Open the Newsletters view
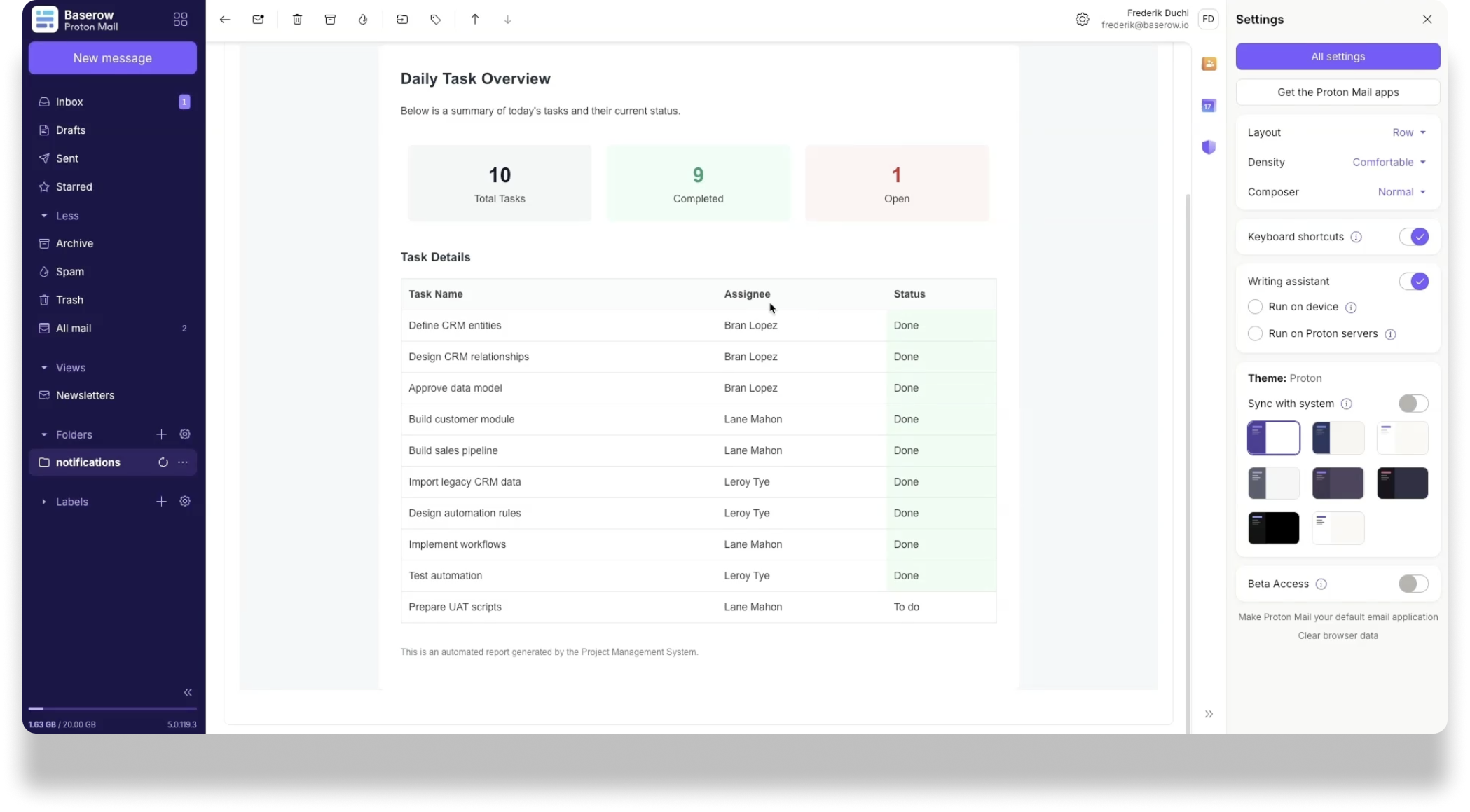Viewport: 1470px width, 812px height. [112, 395]
